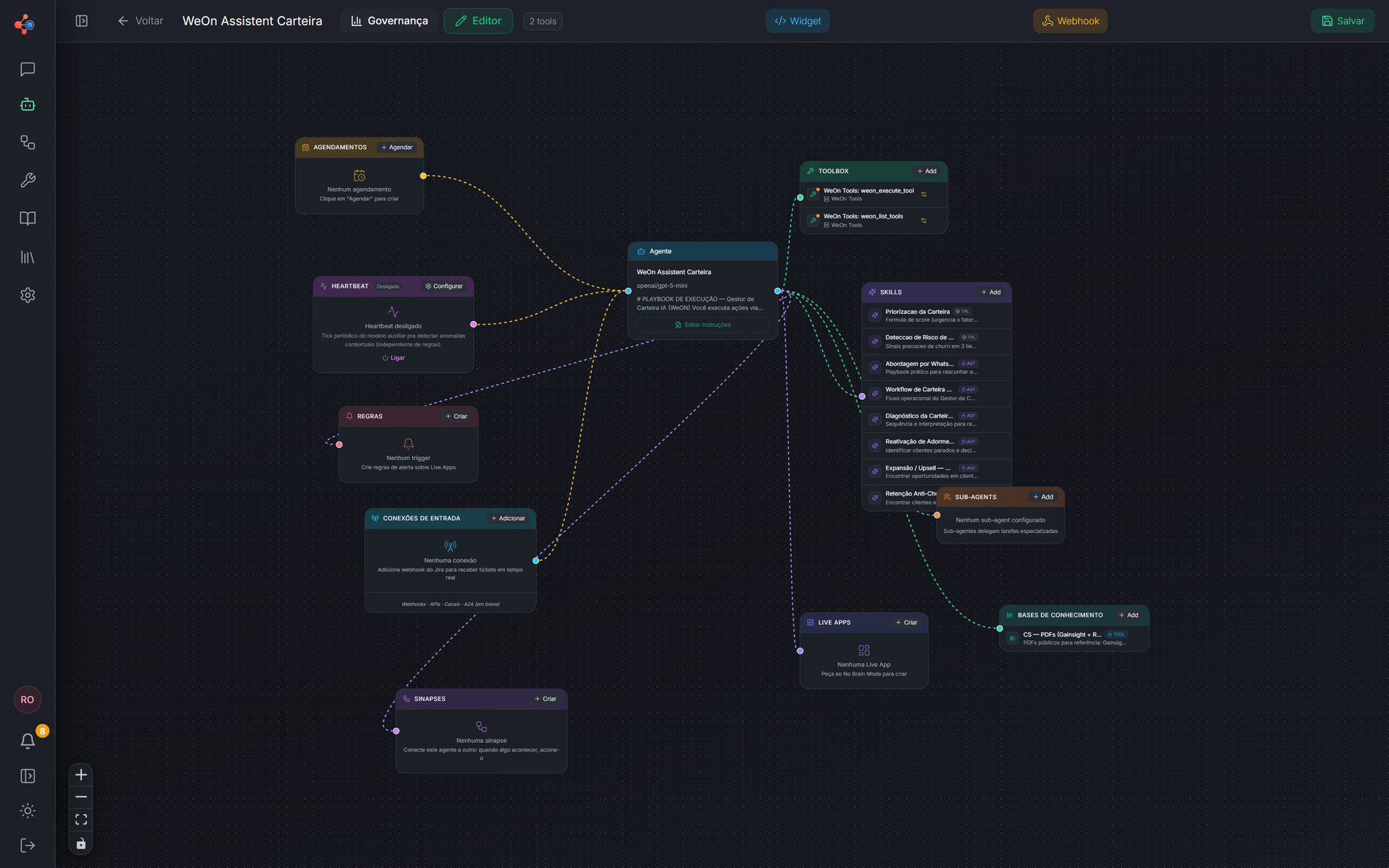Select the Deteccao de Risco skill
The height and width of the screenshot is (868, 1389).
pyautogui.click(x=936, y=341)
